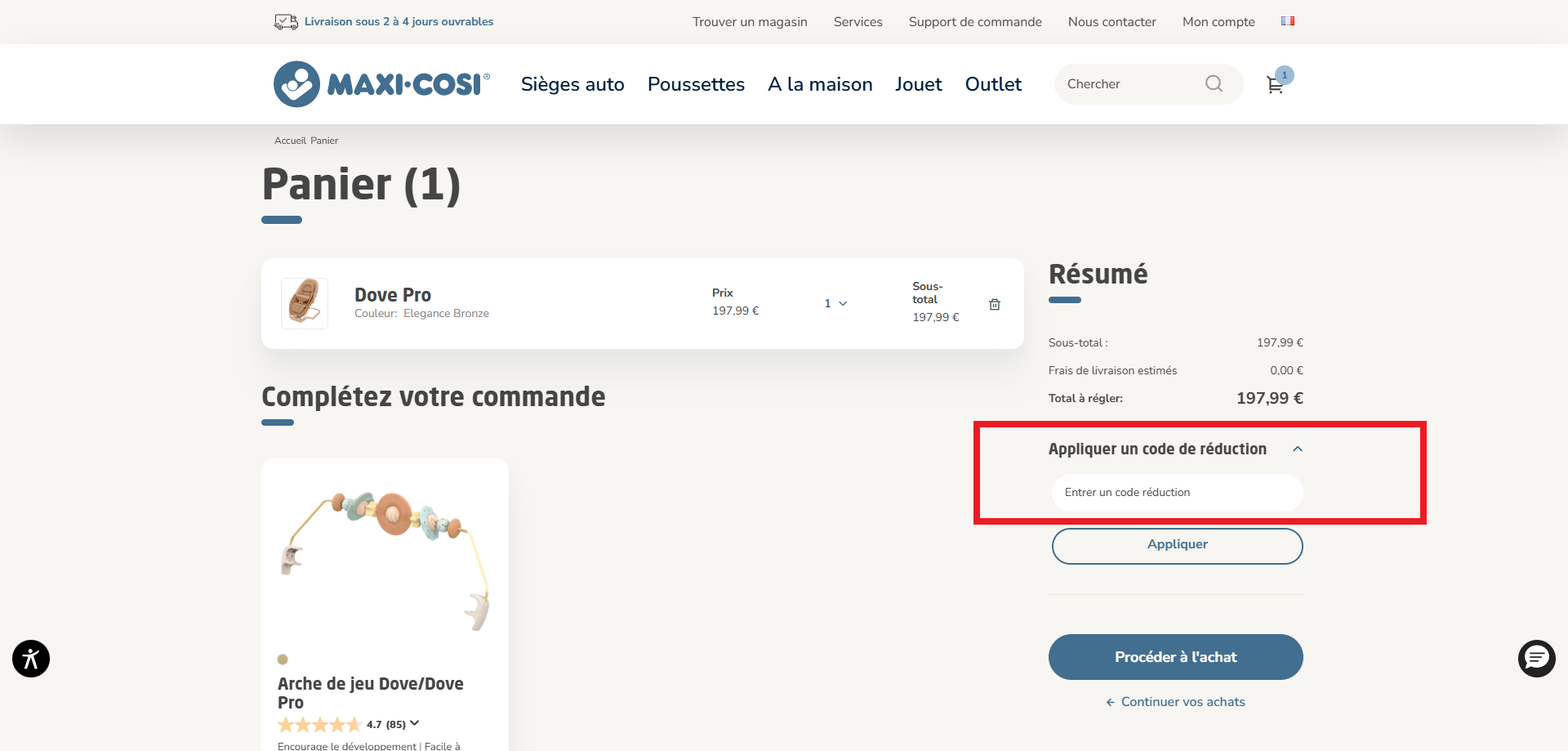
Task: Click the search magnifier icon
Action: click(x=1214, y=83)
